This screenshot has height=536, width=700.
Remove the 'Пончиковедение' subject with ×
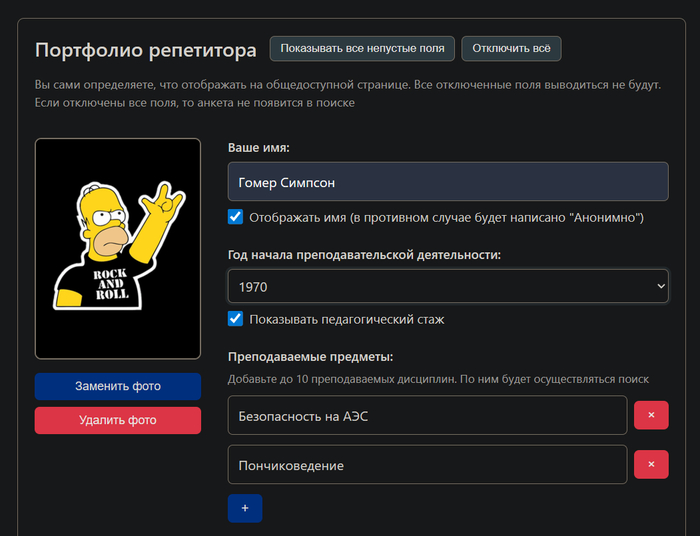(651, 464)
